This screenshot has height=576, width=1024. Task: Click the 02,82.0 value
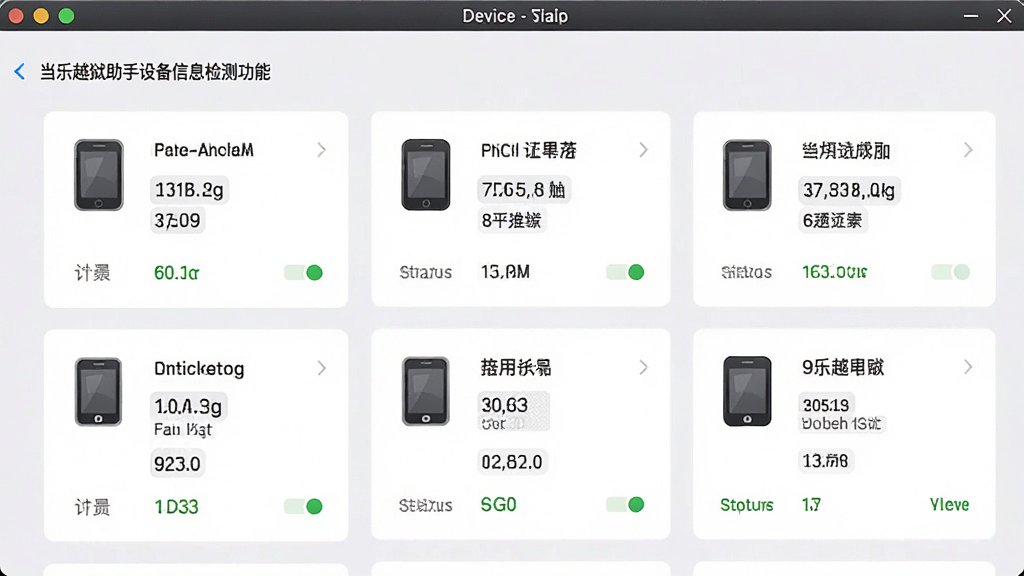(x=512, y=462)
